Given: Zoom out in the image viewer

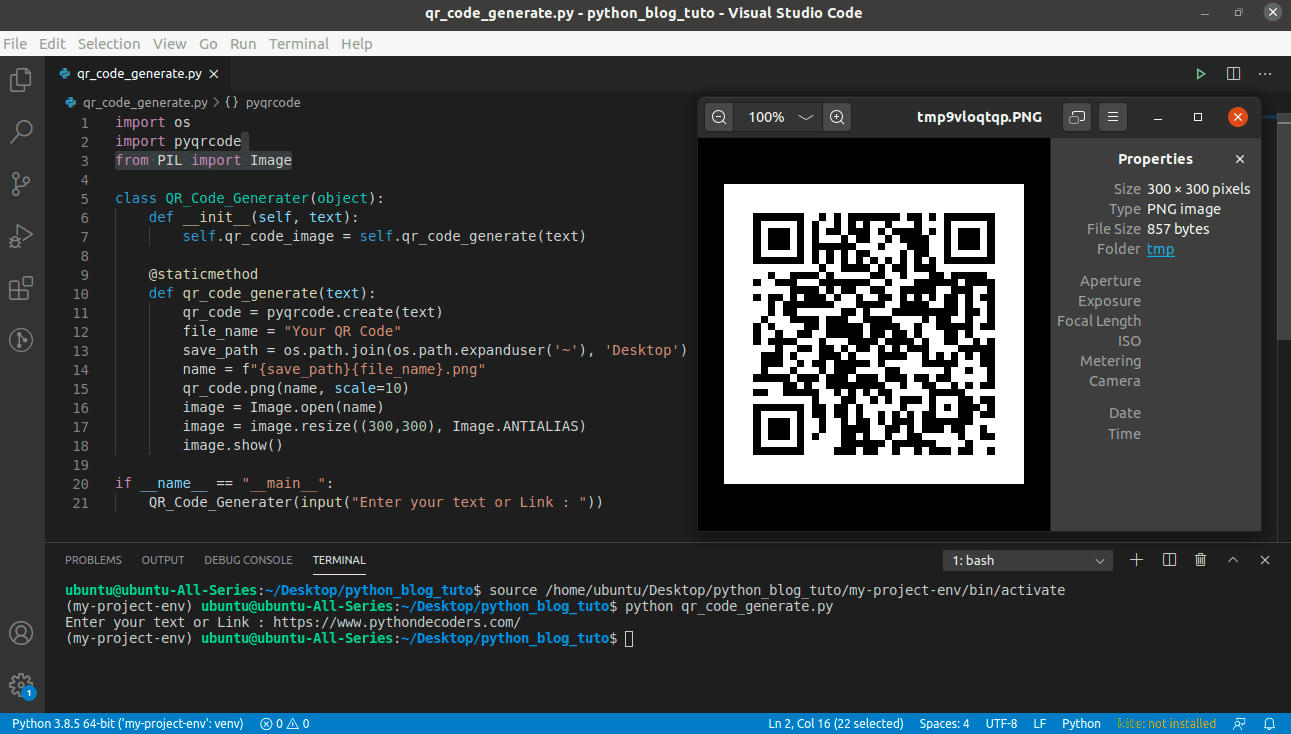Looking at the screenshot, I should coord(719,117).
